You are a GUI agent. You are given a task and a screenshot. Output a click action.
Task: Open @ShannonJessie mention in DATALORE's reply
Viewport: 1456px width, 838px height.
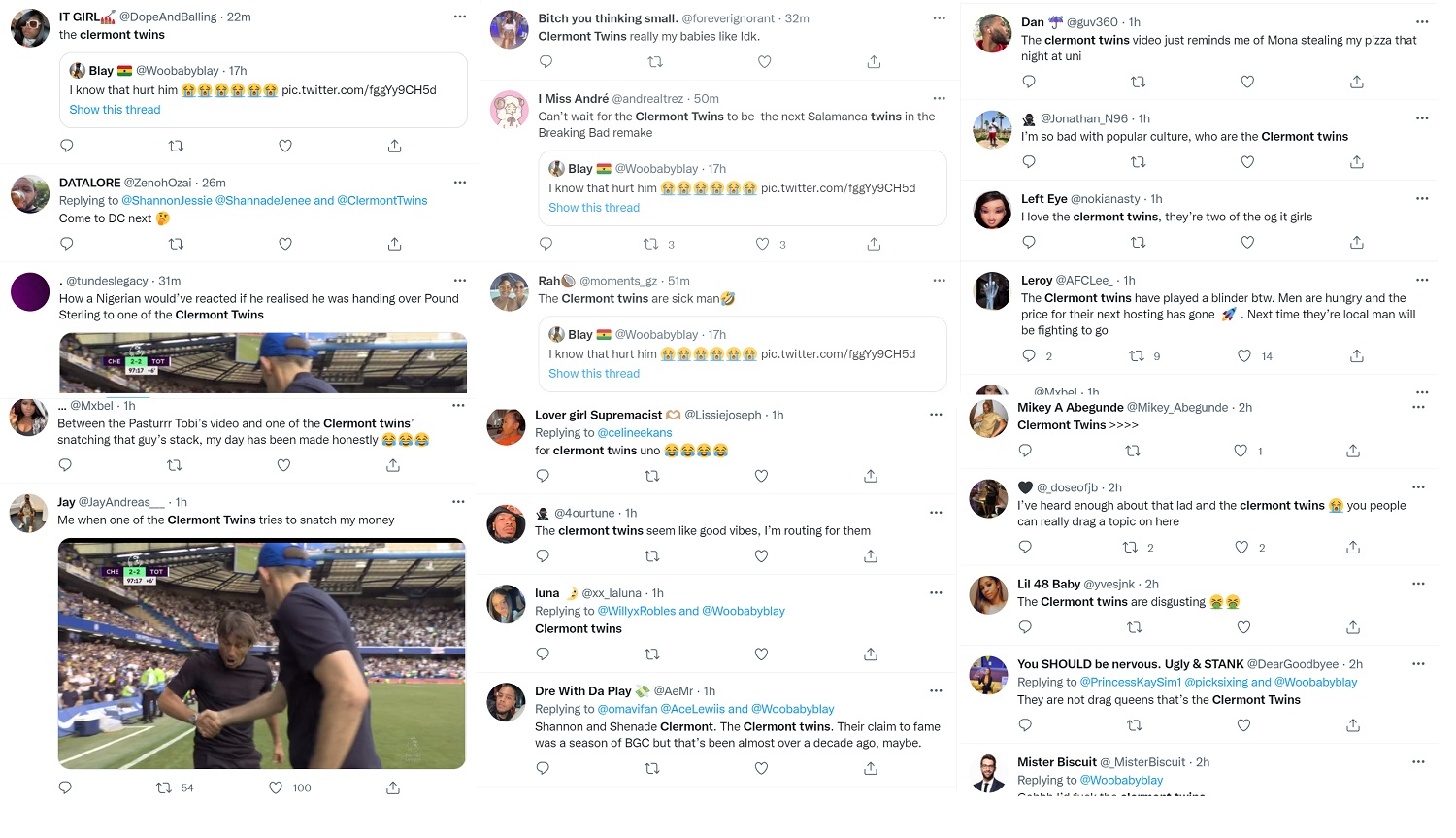click(167, 201)
